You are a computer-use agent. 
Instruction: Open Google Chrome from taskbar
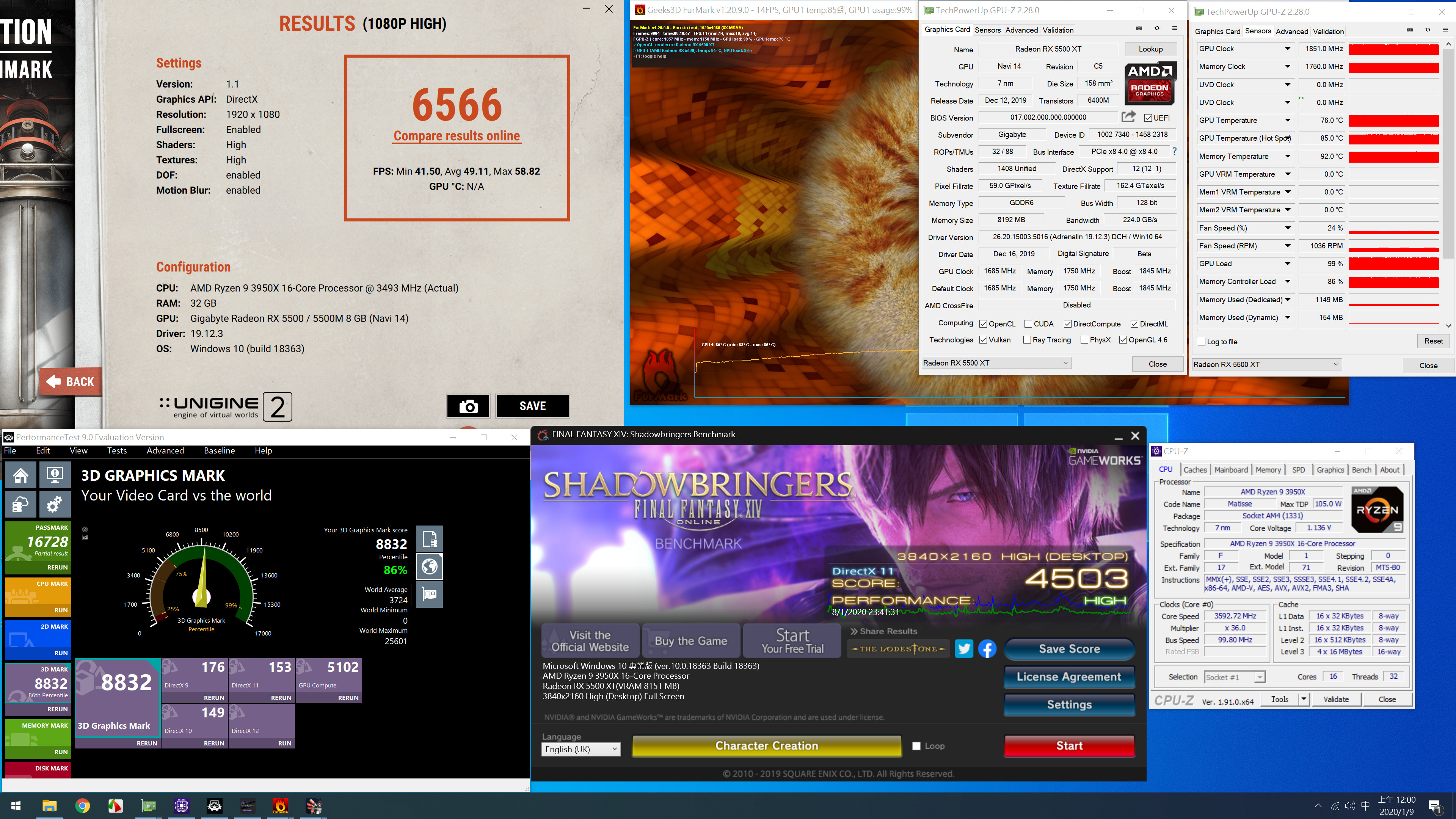pyautogui.click(x=83, y=805)
